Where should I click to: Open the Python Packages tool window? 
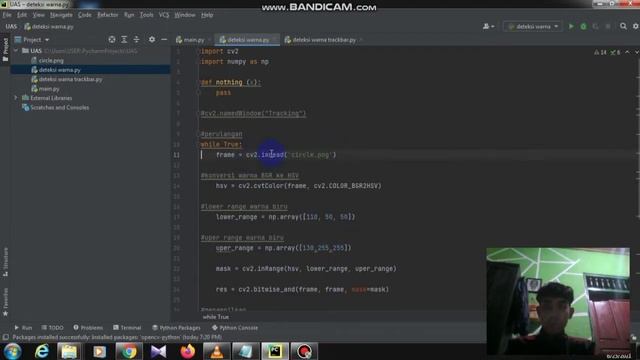click(x=176, y=327)
